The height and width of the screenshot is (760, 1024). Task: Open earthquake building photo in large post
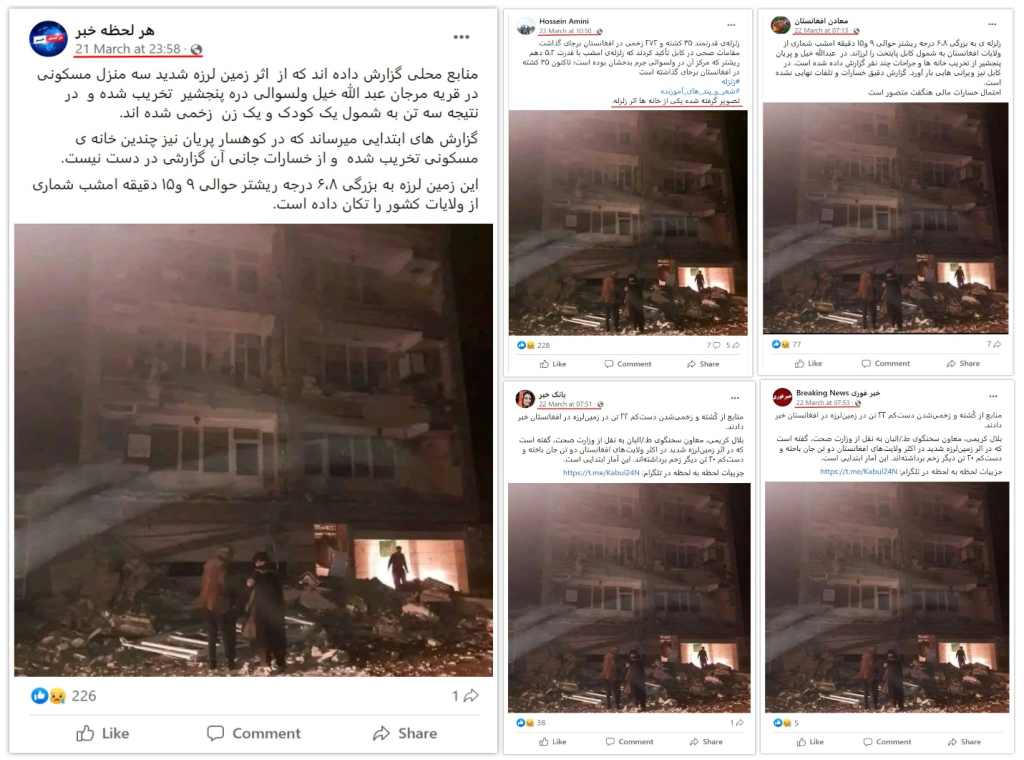point(253,450)
